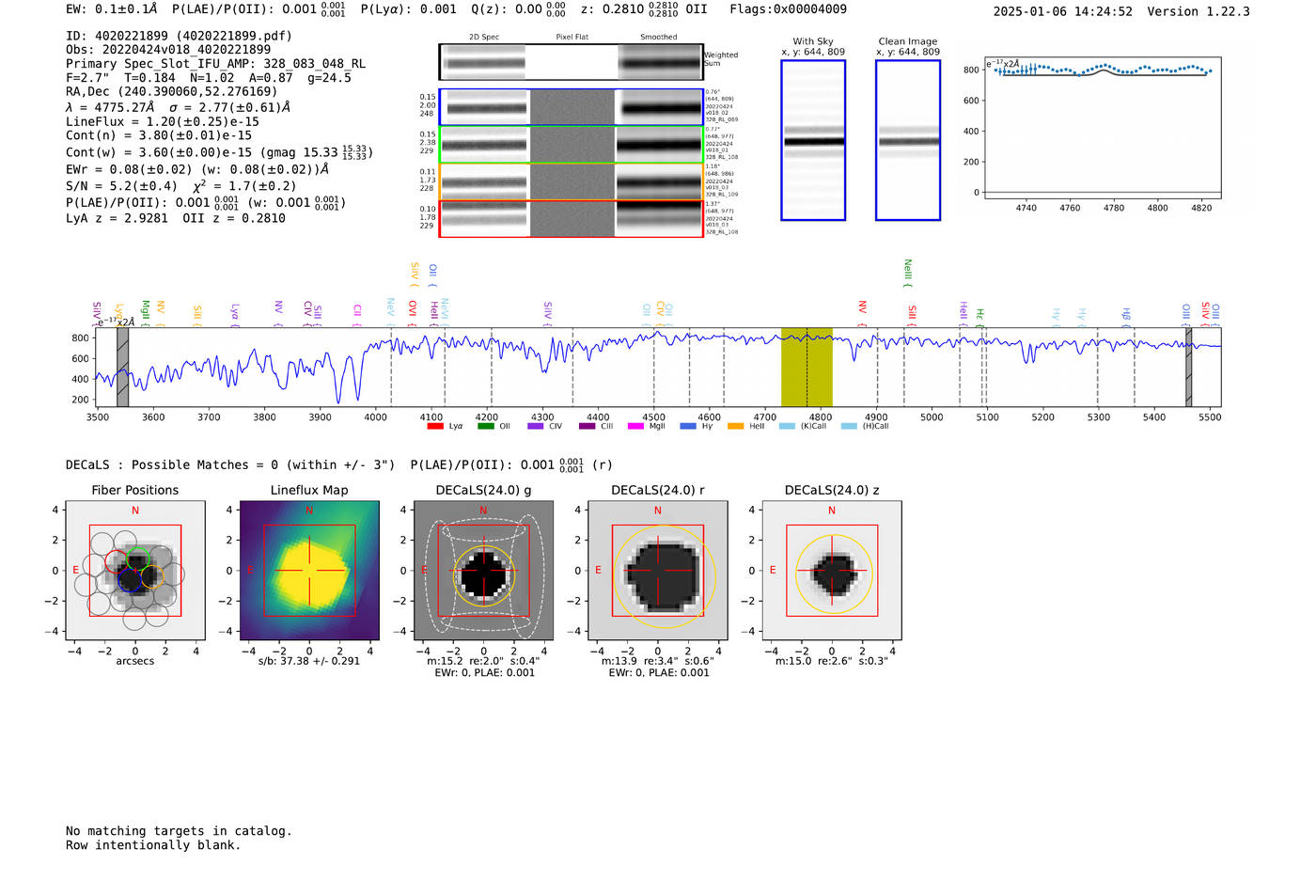Click the DECaLS r-band image
The height and width of the screenshot is (896, 1316).
coord(657,571)
